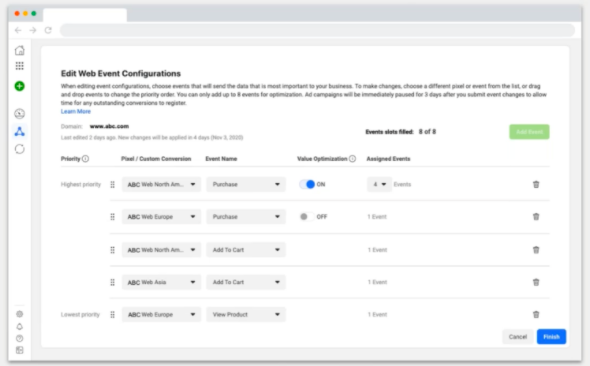This screenshot has width=590, height=366.
Task: Click the Priority info icon
Action: [85, 159]
